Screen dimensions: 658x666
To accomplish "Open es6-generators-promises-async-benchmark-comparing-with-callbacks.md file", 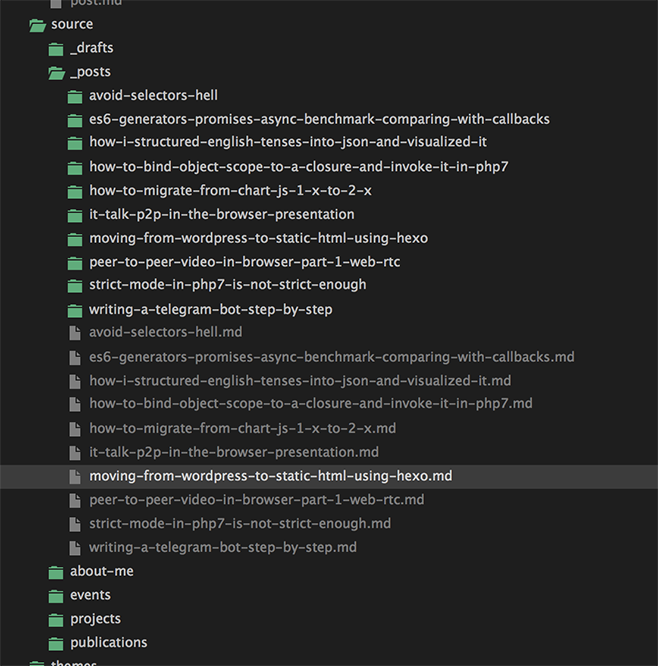I will tap(331, 357).
